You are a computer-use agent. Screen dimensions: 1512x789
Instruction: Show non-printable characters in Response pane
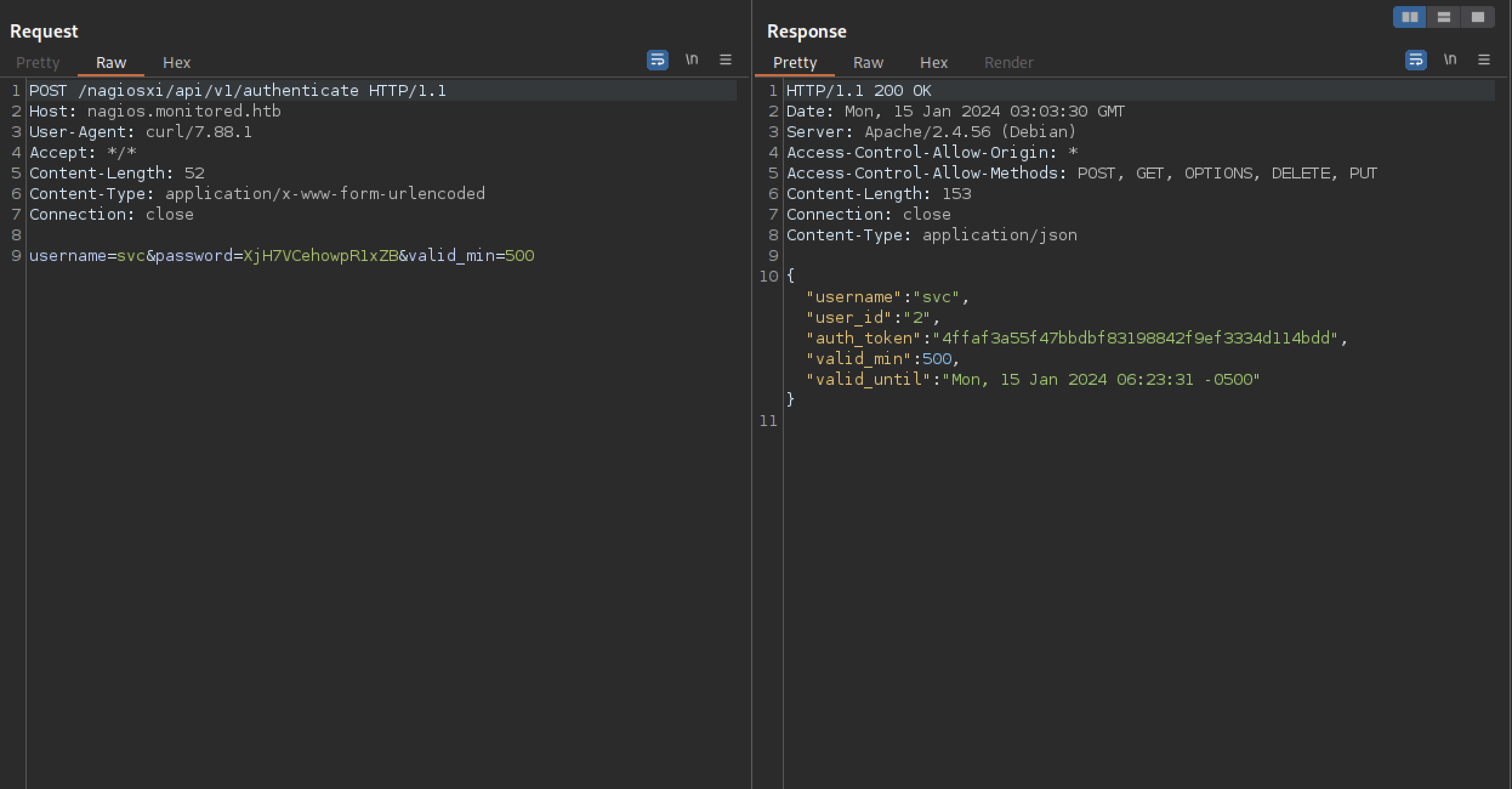click(x=1450, y=59)
